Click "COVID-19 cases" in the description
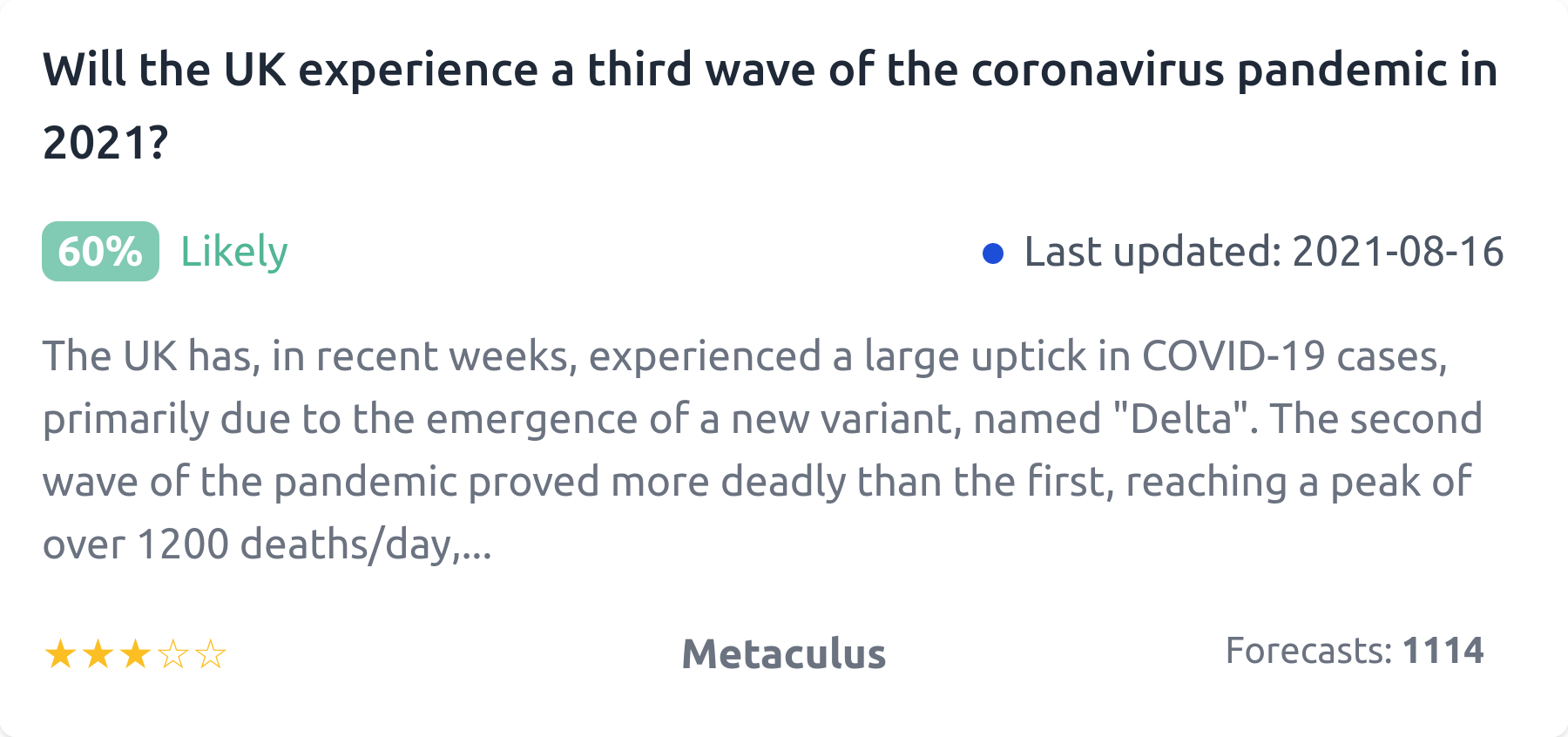The height and width of the screenshot is (737, 1568). pyautogui.click(x=1294, y=356)
